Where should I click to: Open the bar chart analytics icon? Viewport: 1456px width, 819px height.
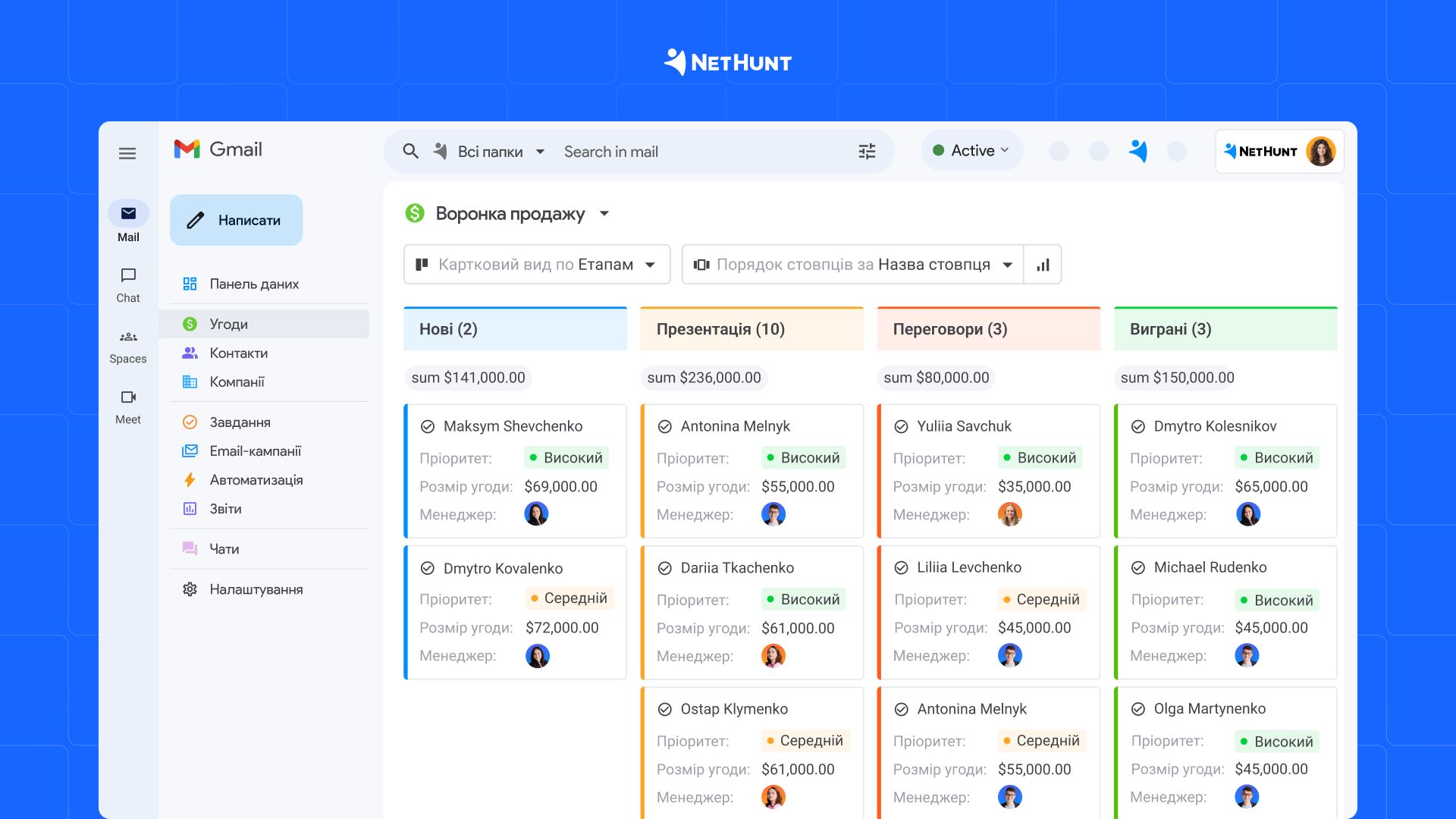(x=1044, y=264)
